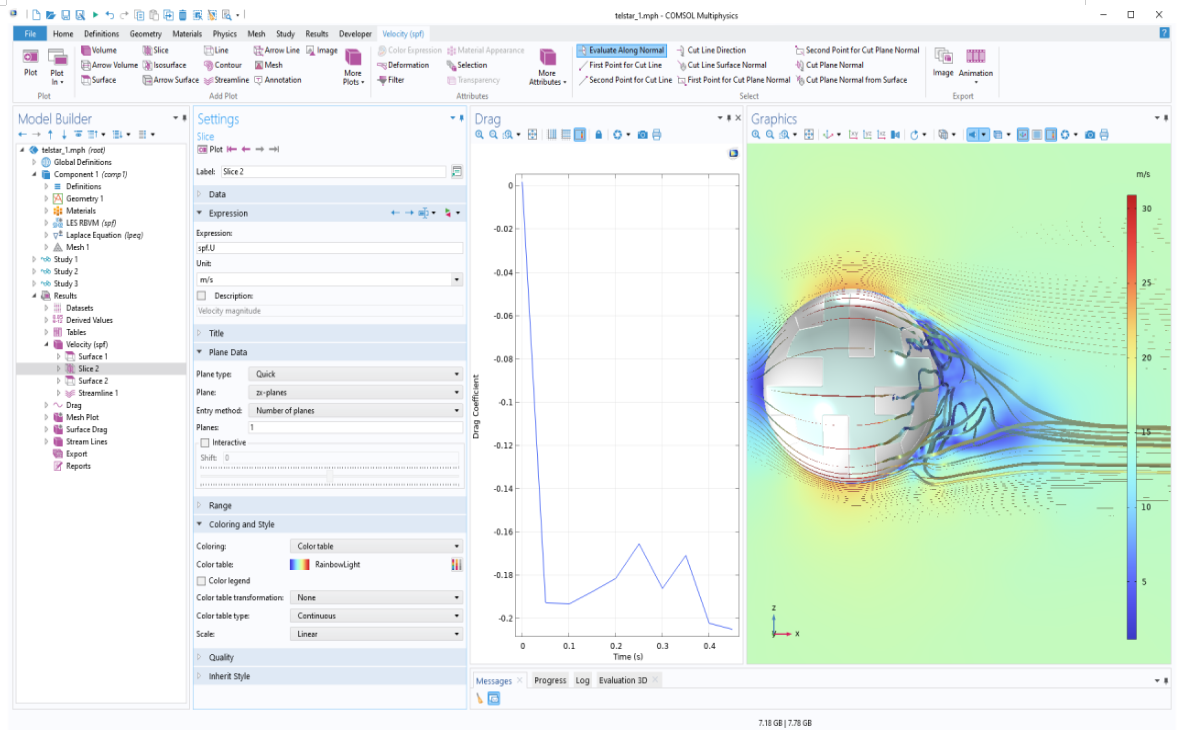Click the Plot button in ribbon
Viewport: 1189px width, 730px height.
tap(30, 62)
